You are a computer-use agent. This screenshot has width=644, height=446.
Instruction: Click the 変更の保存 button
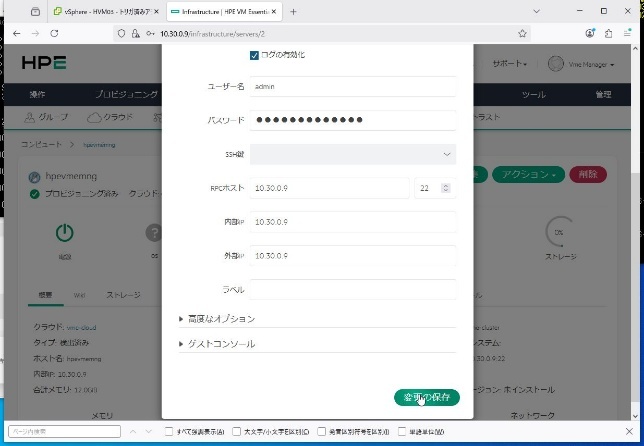[x=427, y=397]
